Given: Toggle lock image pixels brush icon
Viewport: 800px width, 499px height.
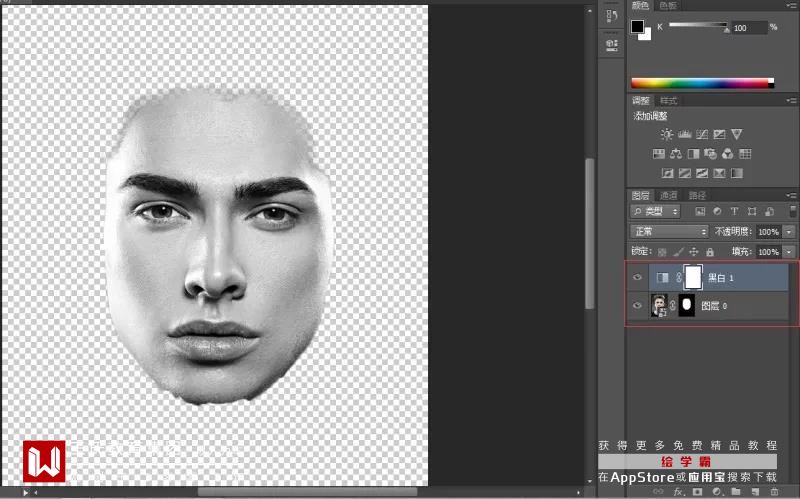Looking at the screenshot, I should [x=678, y=252].
